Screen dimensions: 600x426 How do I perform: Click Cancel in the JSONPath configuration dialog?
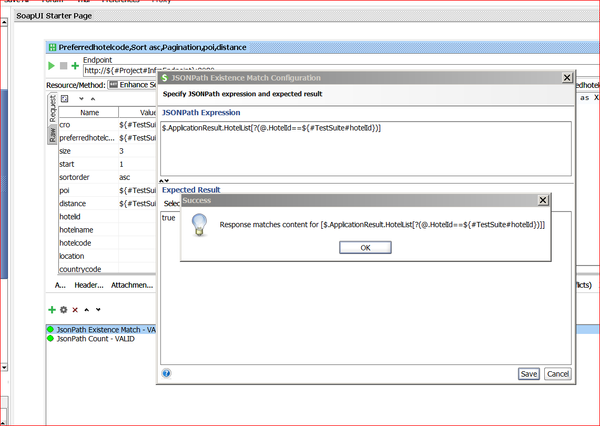point(557,373)
